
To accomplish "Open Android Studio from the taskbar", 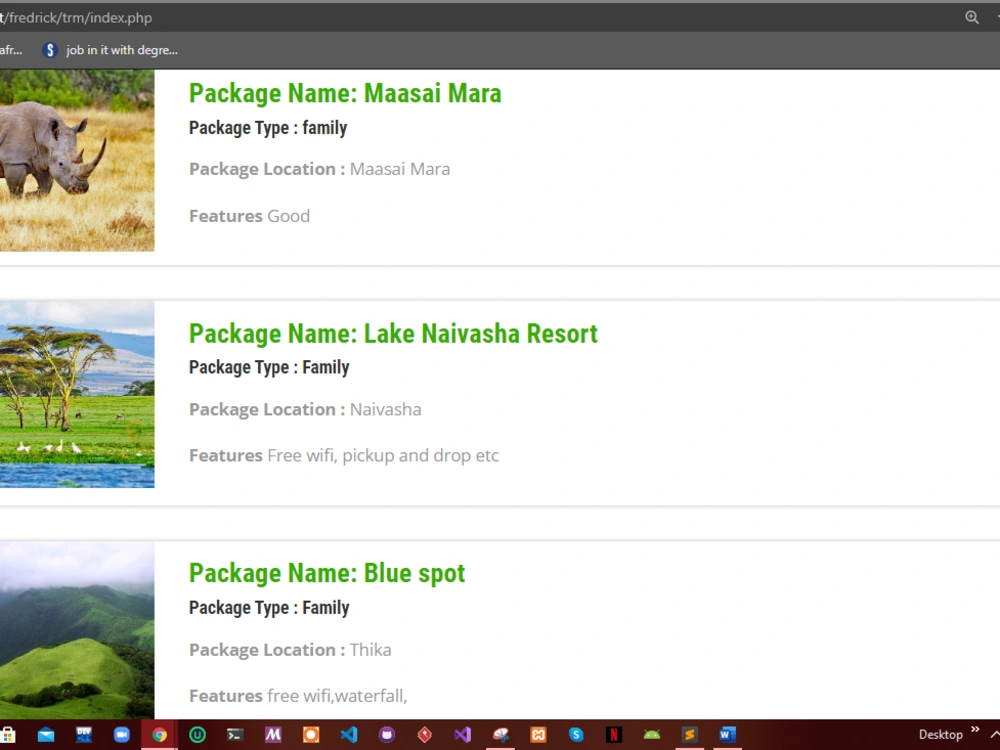I will coord(652,735).
